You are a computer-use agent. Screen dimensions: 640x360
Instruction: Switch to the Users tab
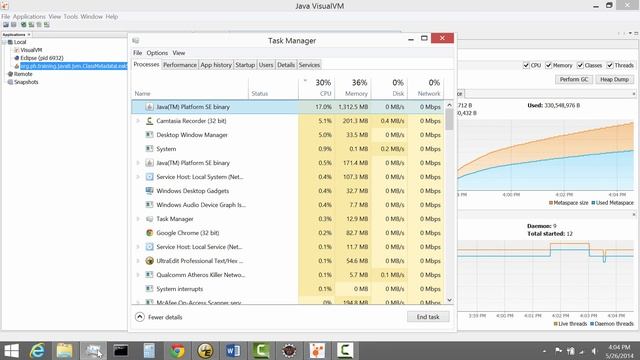[x=266, y=65]
